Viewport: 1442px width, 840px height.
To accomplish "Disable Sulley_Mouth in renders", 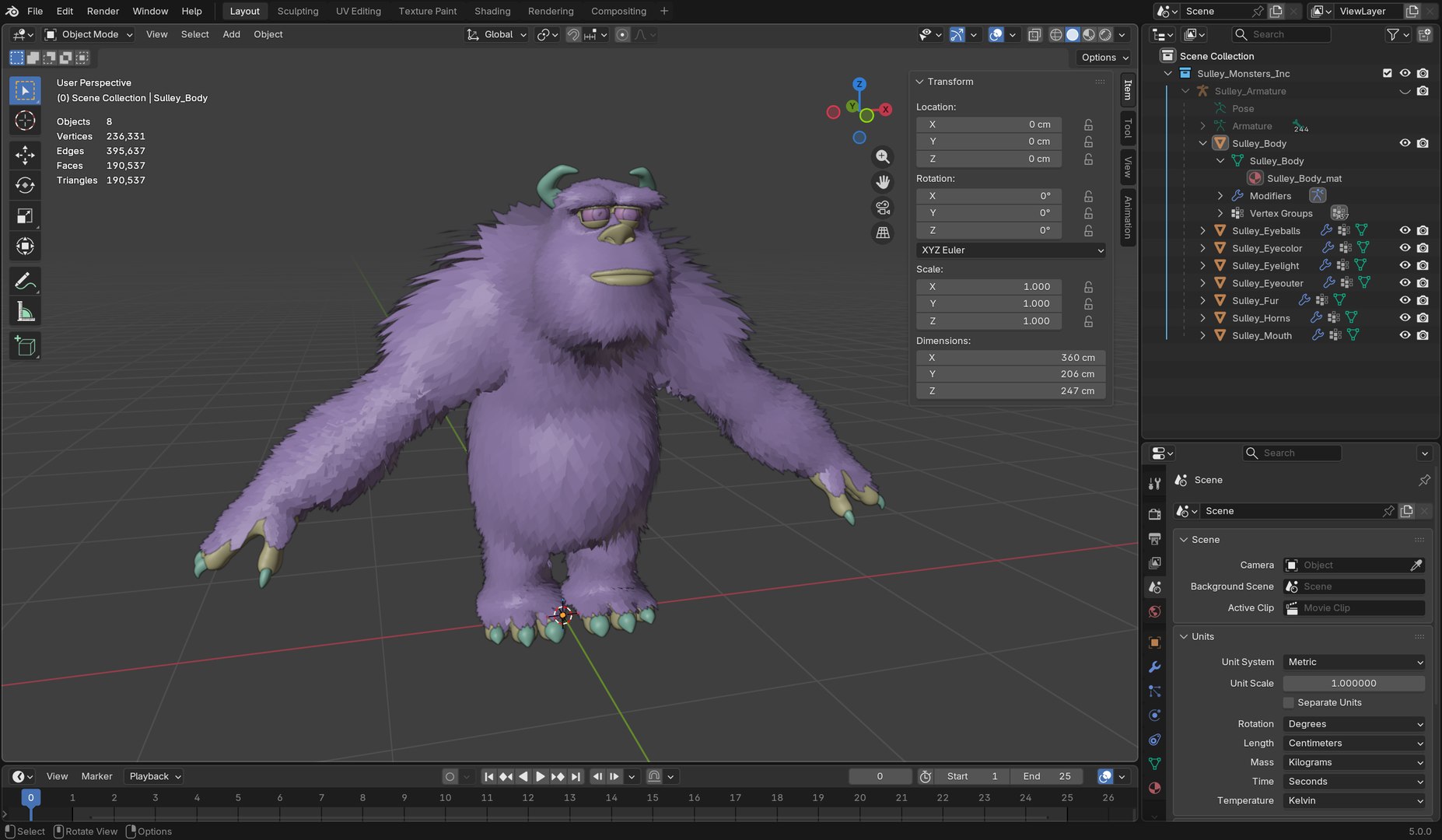I will 1423,335.
